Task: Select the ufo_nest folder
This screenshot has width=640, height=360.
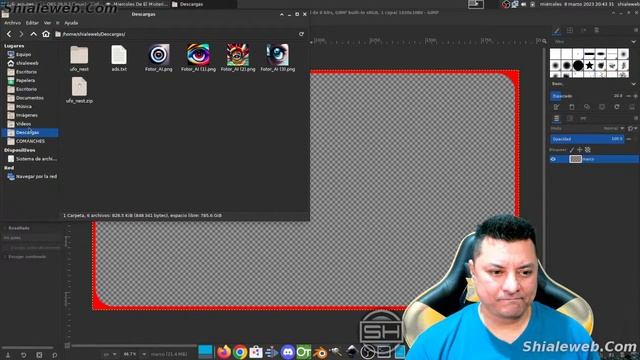Action: click(x=79, y=58)
